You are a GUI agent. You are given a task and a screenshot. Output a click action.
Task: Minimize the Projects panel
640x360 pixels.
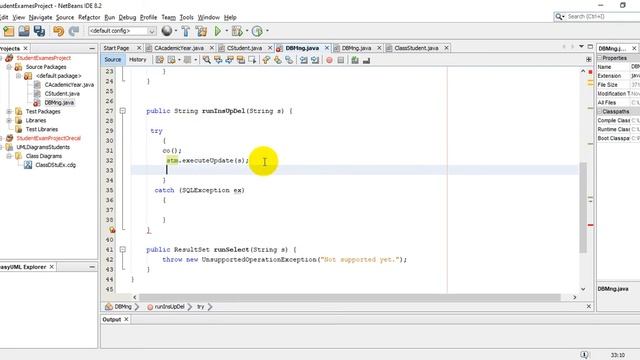pos(92,48)
